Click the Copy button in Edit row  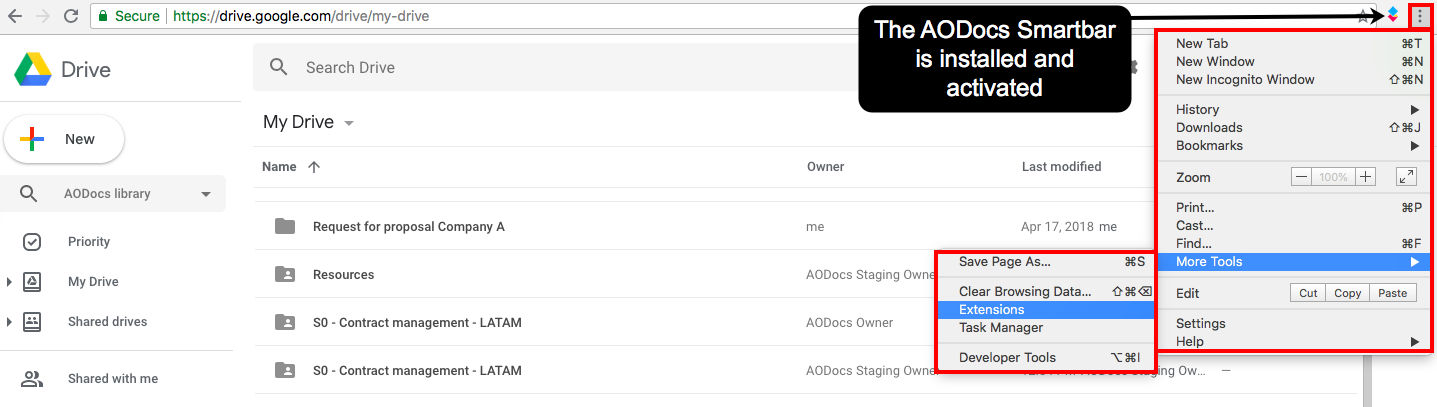click(1347, 293)
